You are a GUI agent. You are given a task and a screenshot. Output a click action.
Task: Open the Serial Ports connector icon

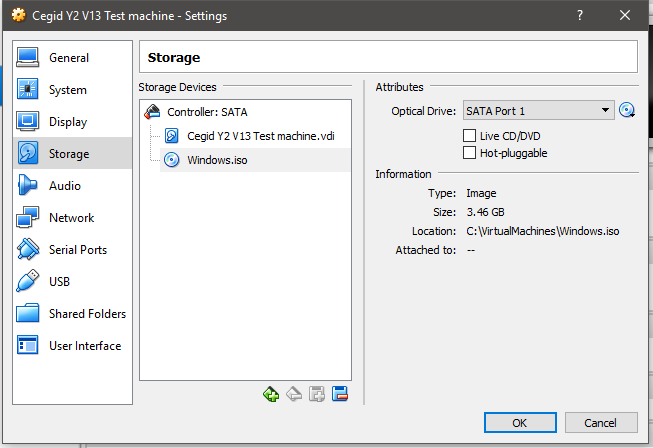27,249
